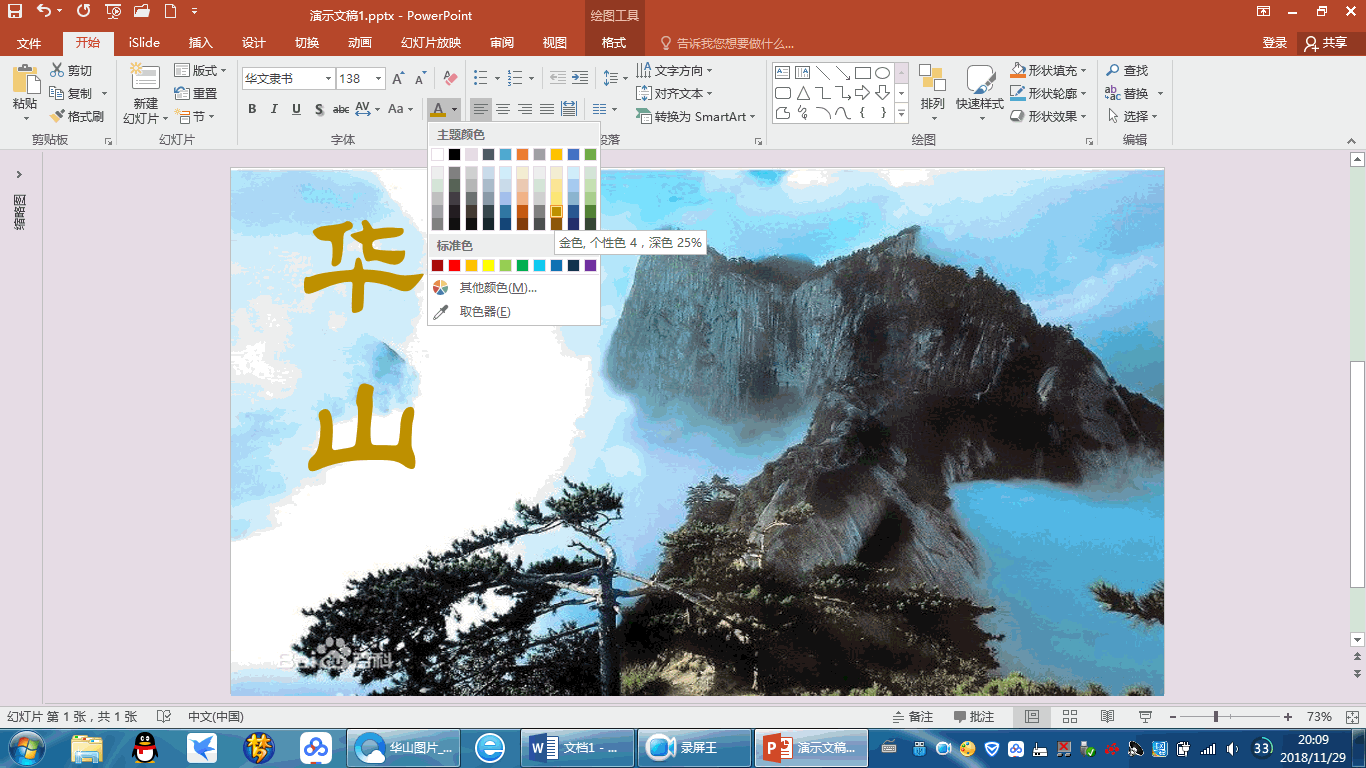
Task: Click the 登录 sign-in link
Action: tap(1275, 43)
